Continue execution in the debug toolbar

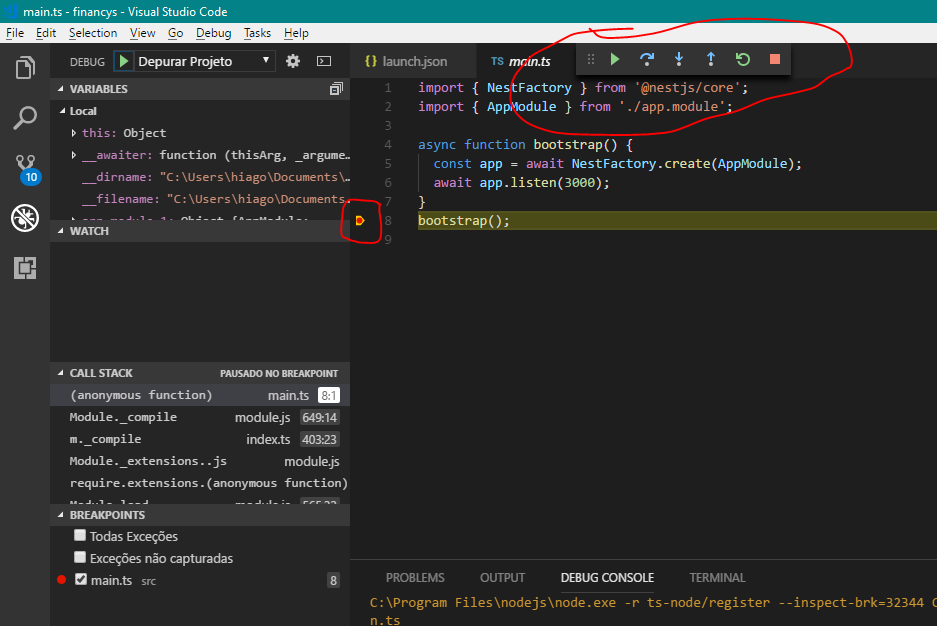tap(615, 59)
